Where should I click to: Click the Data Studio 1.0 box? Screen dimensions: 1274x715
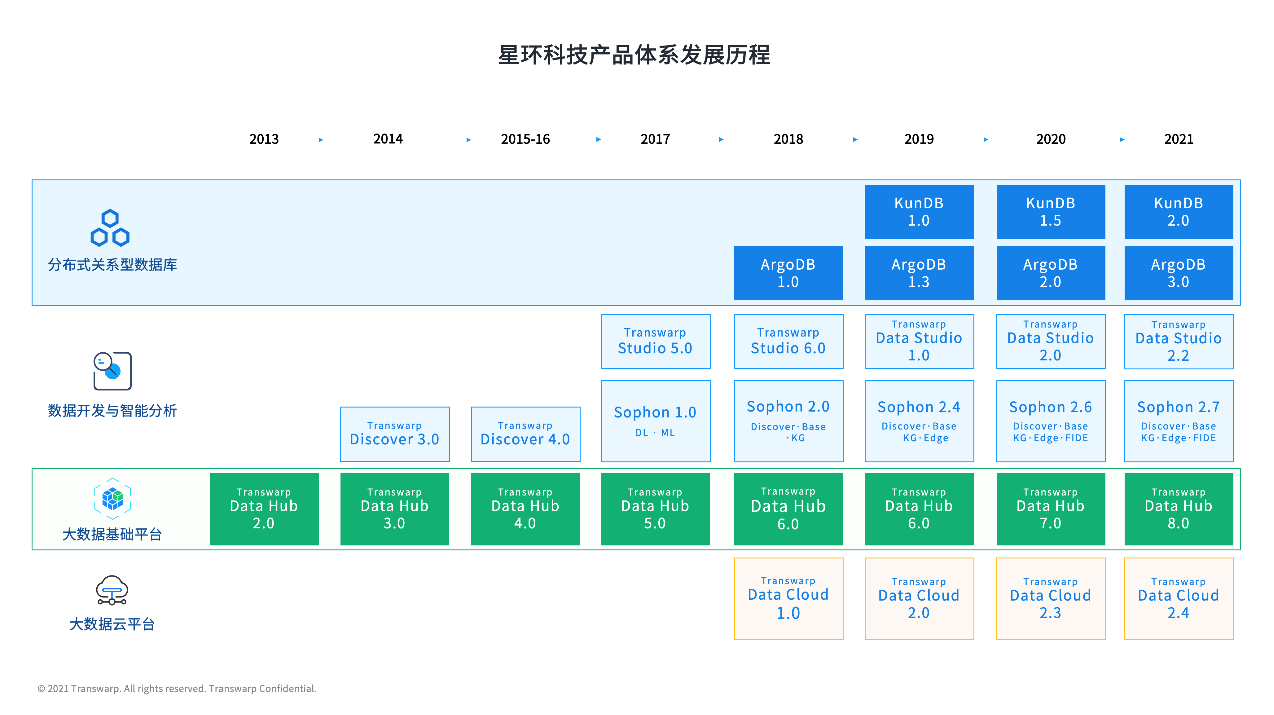coord(919,341)
